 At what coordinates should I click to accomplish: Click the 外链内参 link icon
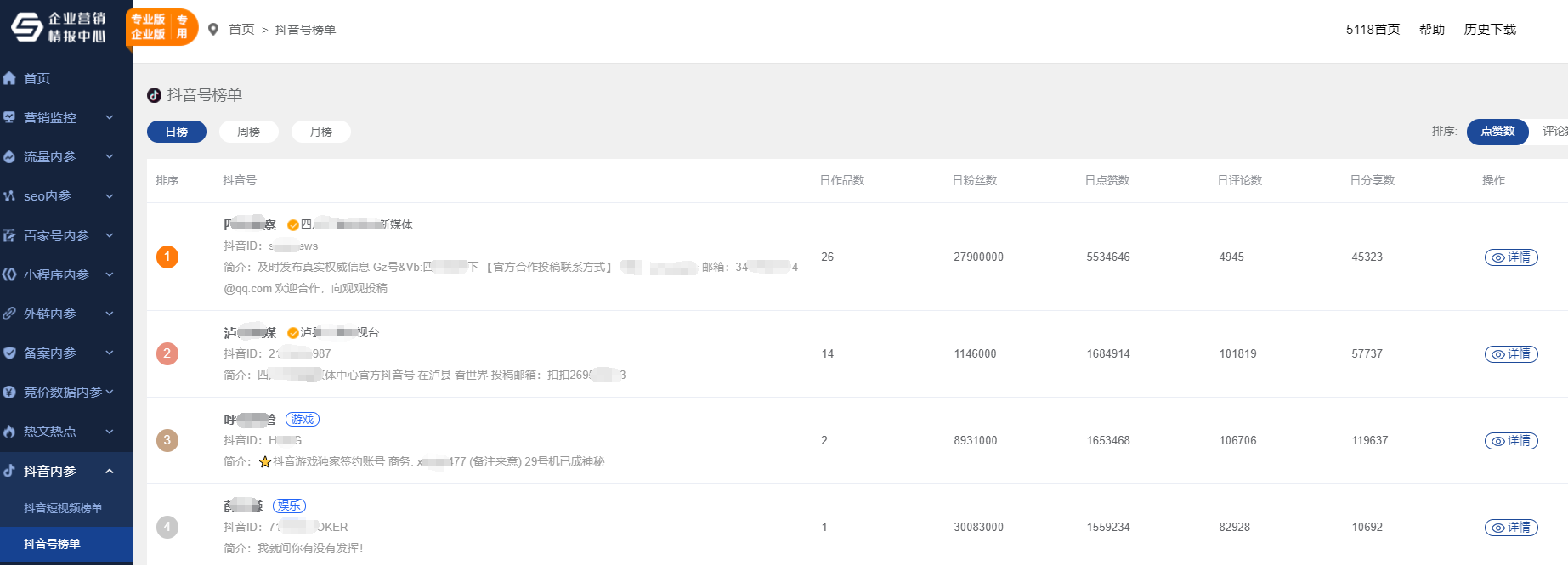[10, 314]
